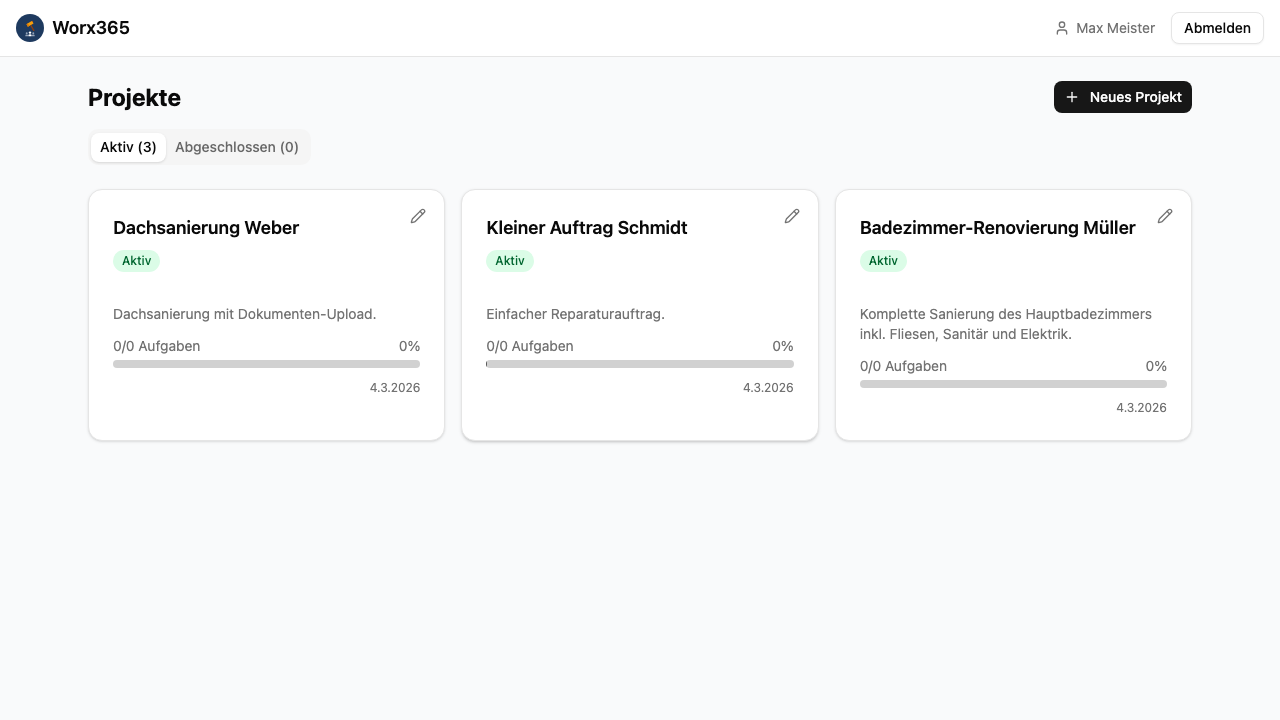This screenshot has height=720, width=1280.
Task: Click progress bar of Kleiner Auftrag Schmidt
Action: (640, 364)
